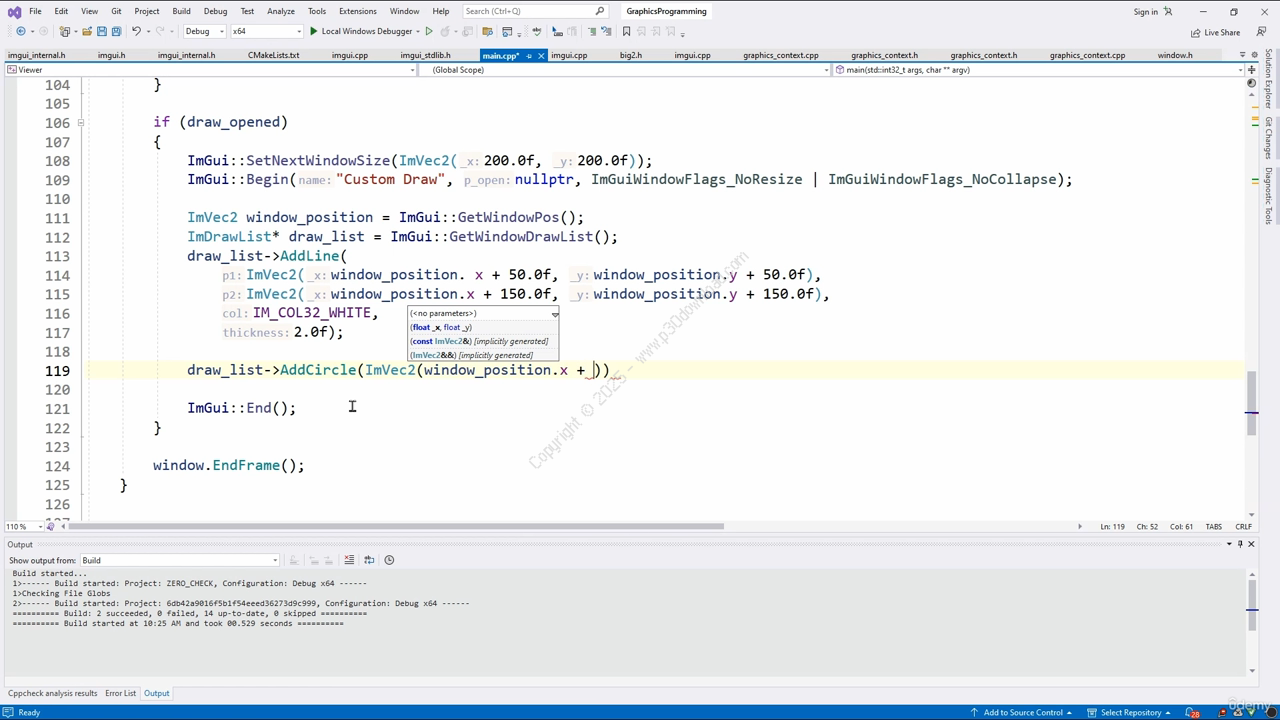The height and width of the screenshot is (720, 1280).
Task: Click Add to Source Control
Action: coord(1023,712)
